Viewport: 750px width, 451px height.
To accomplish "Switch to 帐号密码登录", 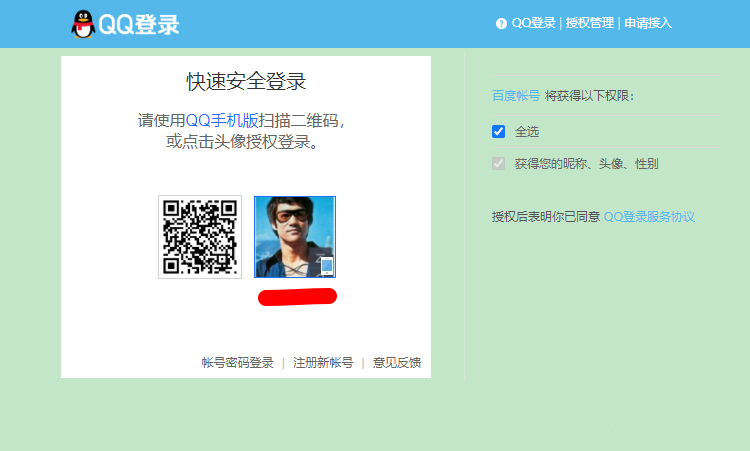I will point(237,363).
